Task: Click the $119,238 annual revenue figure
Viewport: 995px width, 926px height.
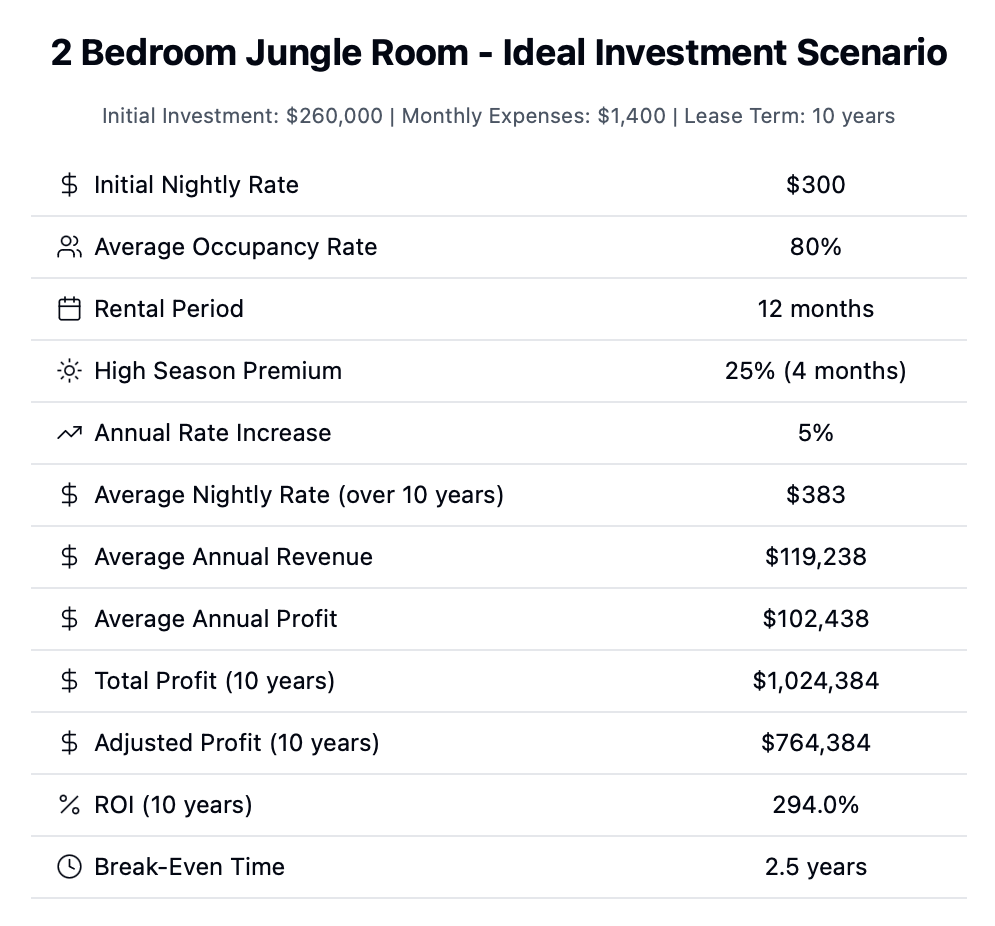Action: click(x=815, y=557)
